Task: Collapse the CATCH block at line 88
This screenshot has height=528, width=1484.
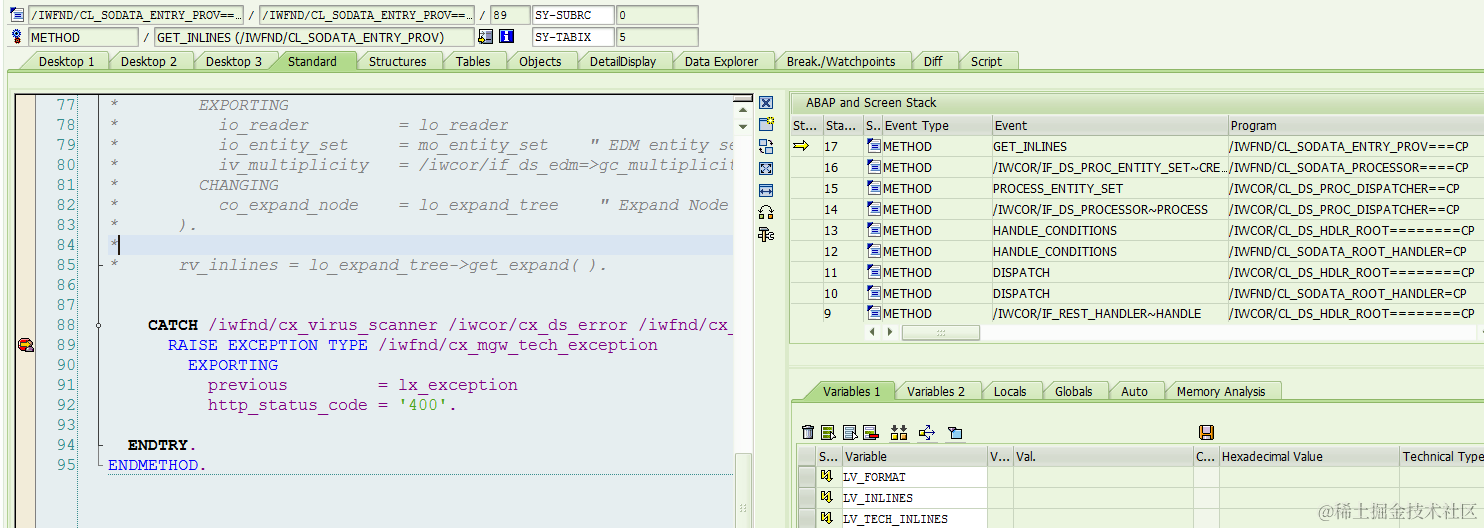Action: click(99, 325)
